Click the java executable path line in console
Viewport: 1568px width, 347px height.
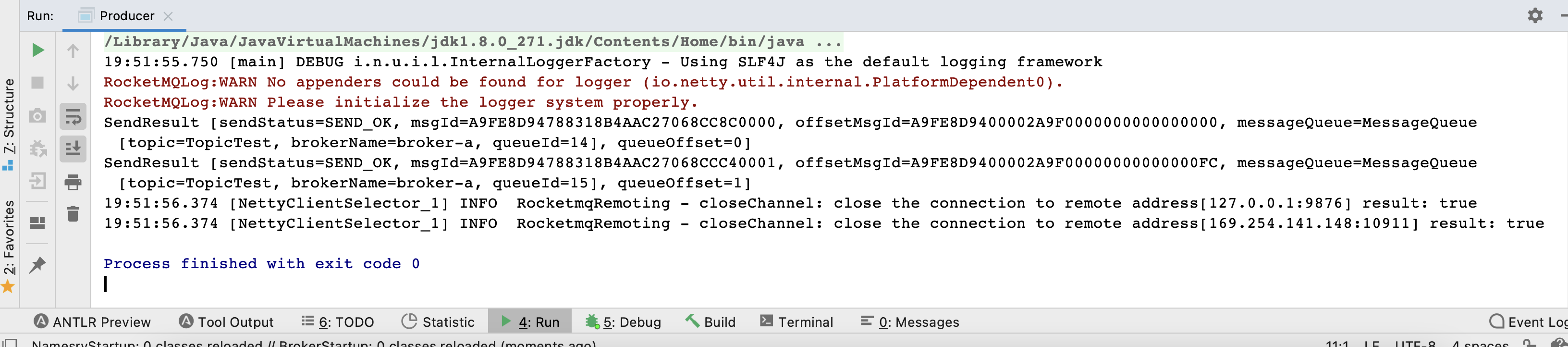pos(473,41)
